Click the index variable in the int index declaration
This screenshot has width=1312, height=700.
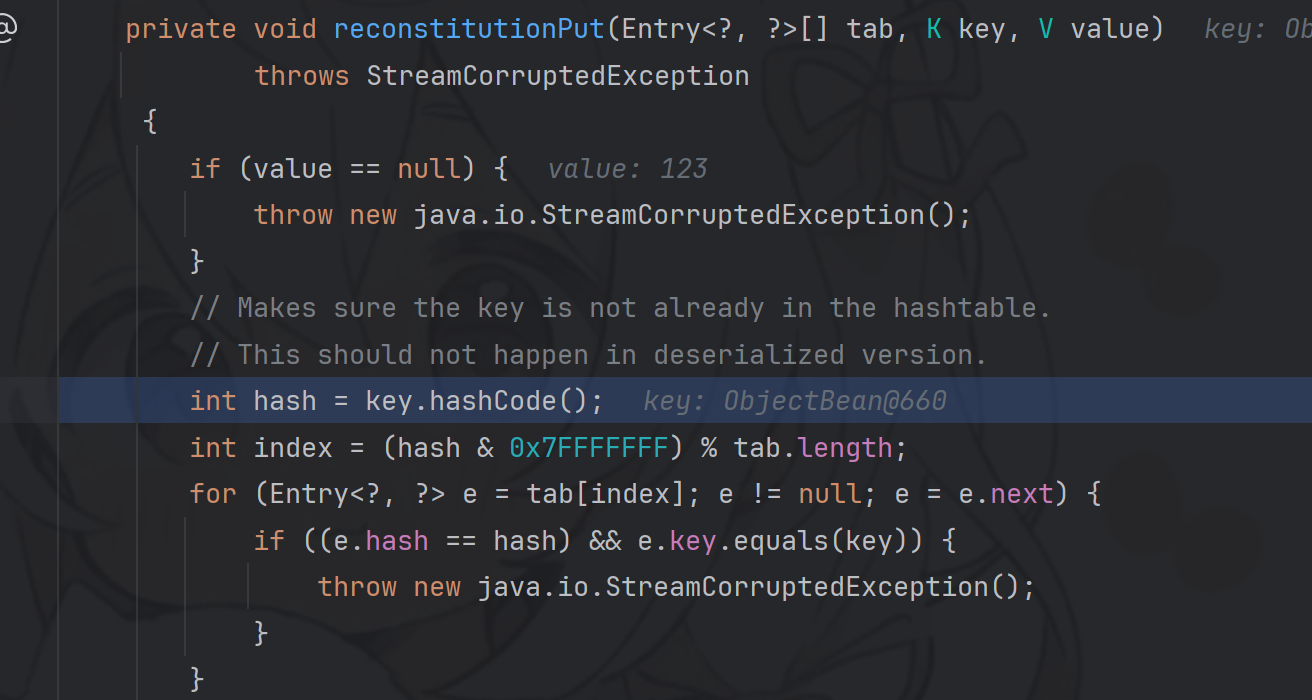point(293,448)
